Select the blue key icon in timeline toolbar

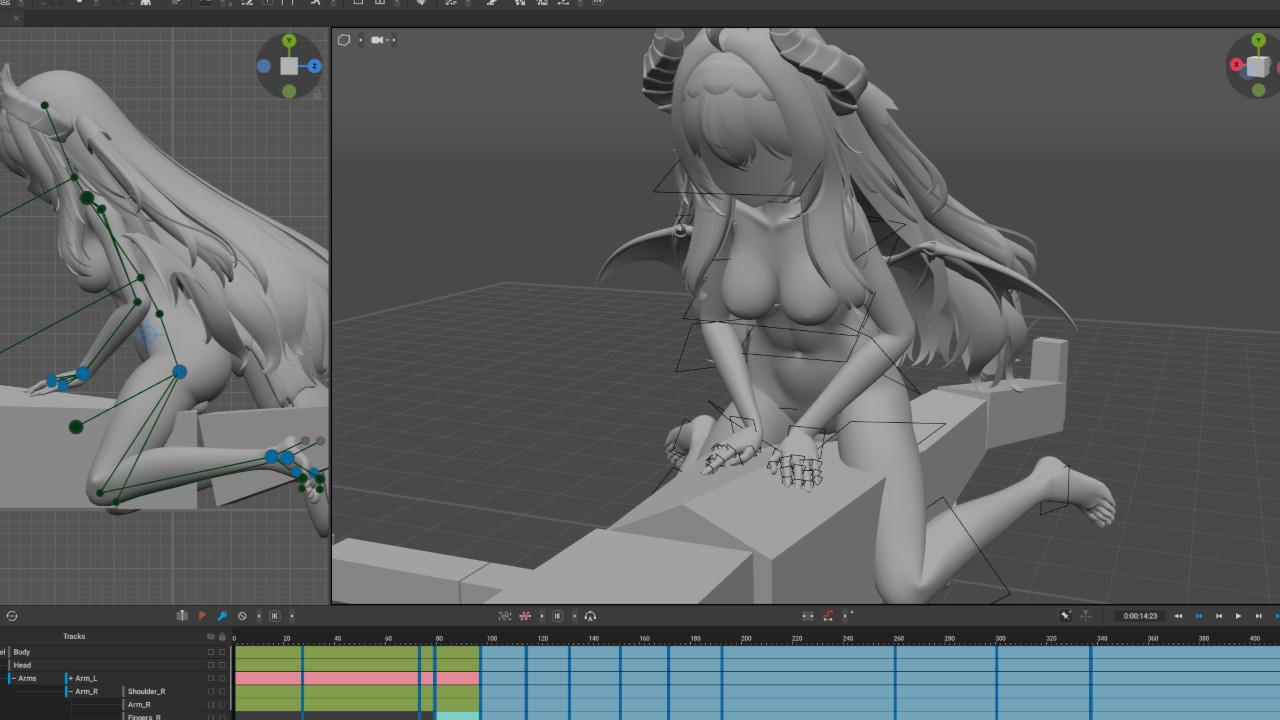pos(222,616)
